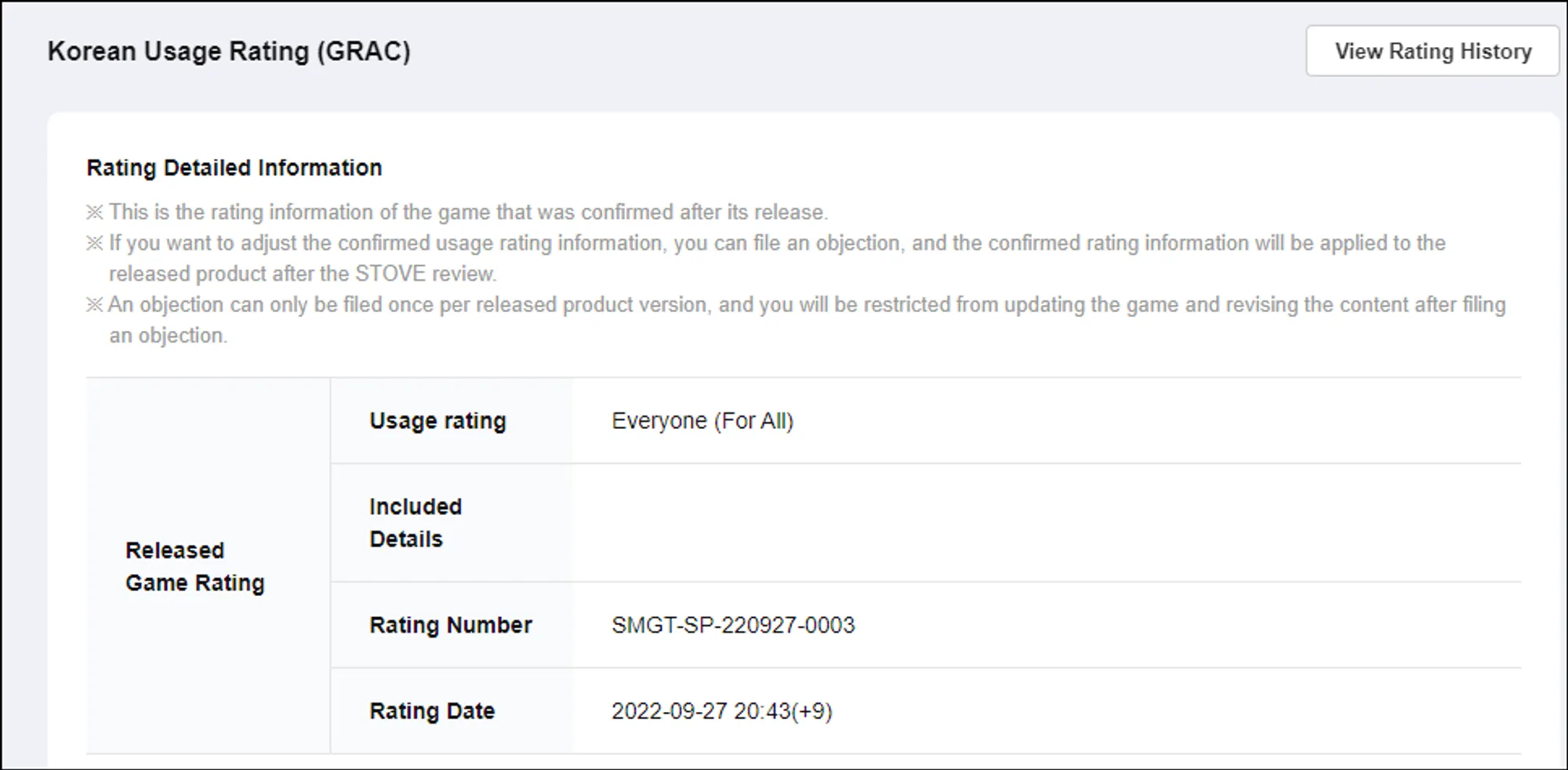The image size is (1568, 770).
Task: Select the note starting 'This is the rating information'
Action: click(x=468, y=212)
